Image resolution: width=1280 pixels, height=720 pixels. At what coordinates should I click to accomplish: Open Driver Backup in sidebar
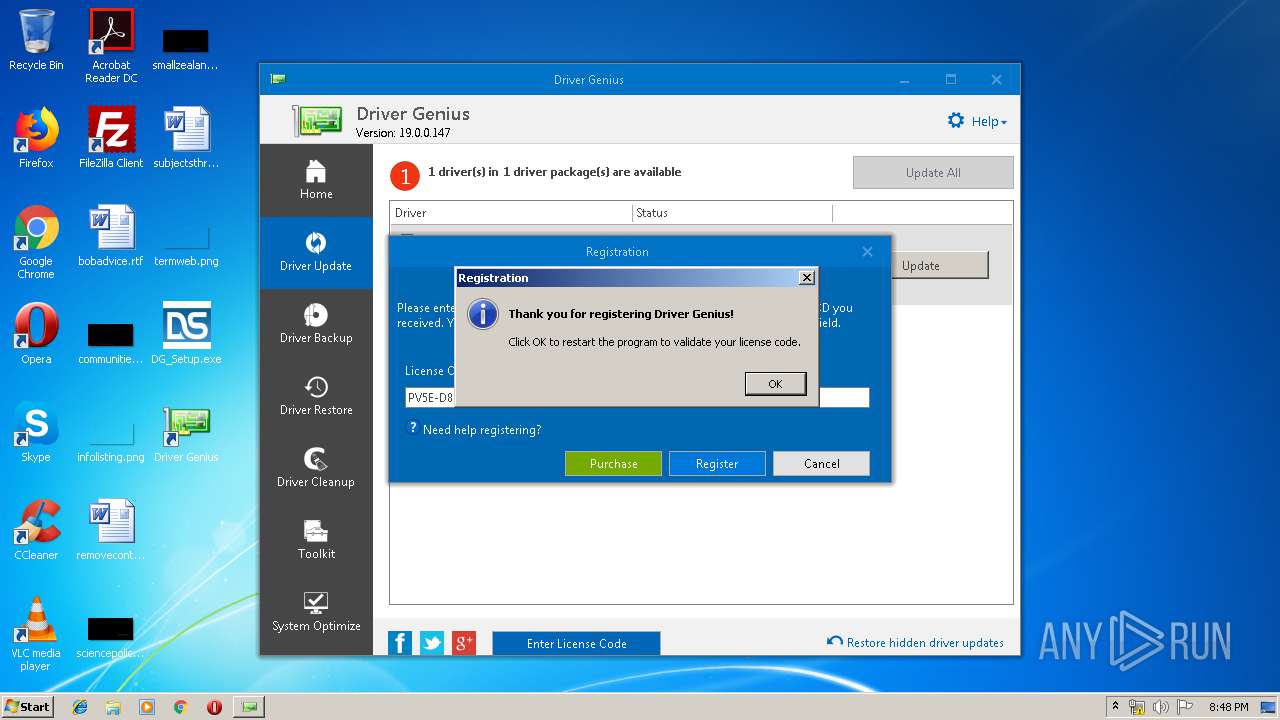tap(316, 325)
